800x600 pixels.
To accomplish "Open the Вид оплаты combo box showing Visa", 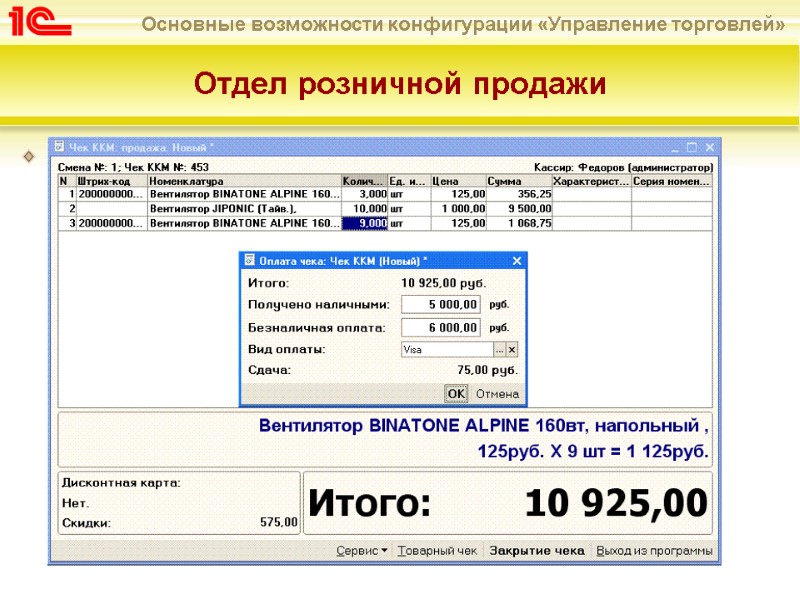I will pos(450,351).
